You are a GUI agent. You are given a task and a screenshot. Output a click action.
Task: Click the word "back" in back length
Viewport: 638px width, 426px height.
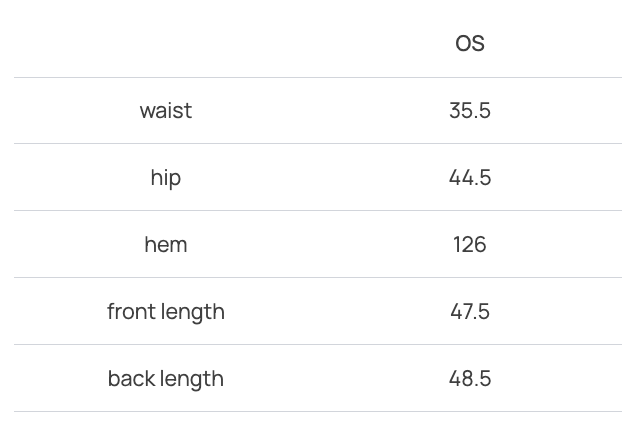pyautogui.click(x=131, y=378)
